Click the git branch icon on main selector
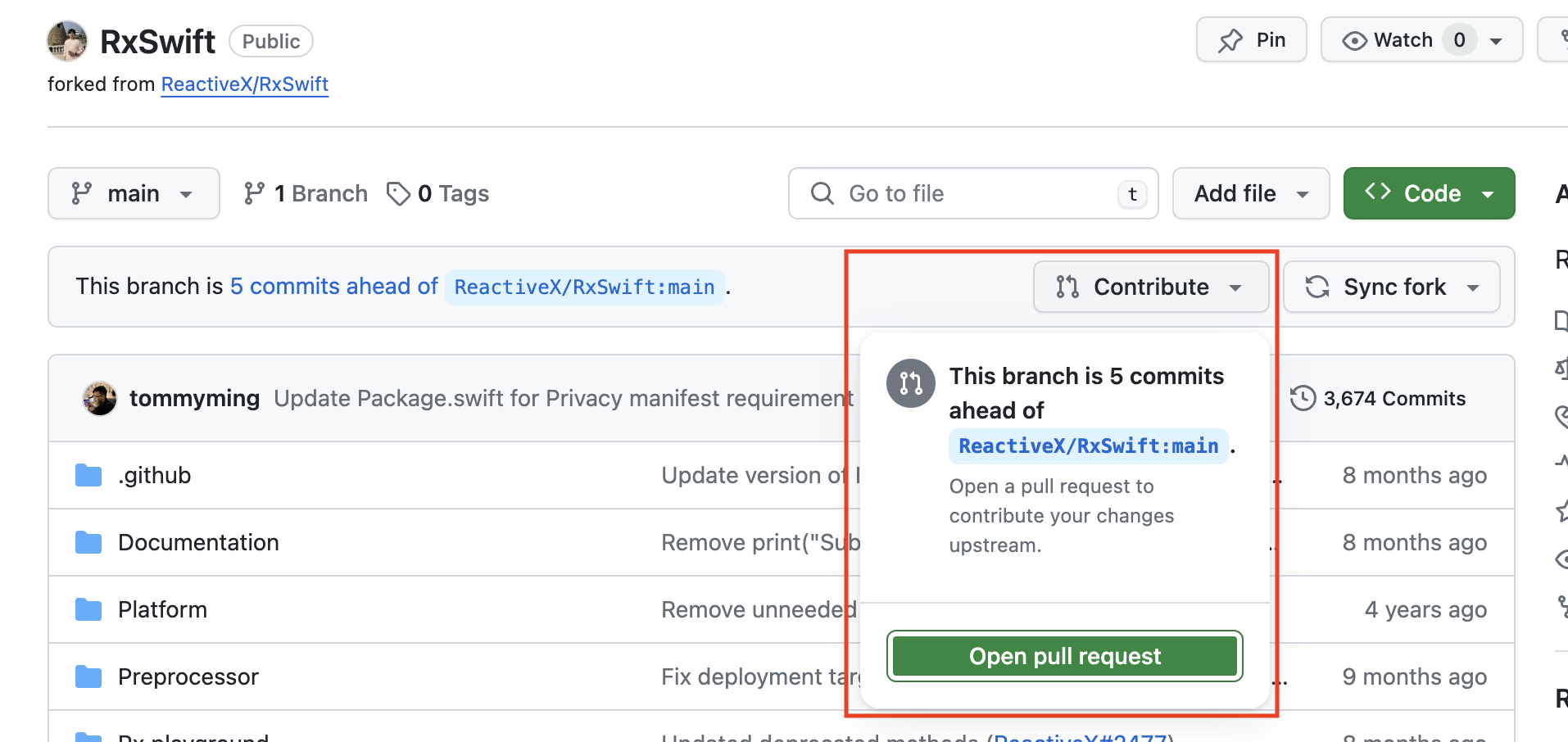Image resolution: width=1568 pixels, height=742 pixels. pos(81,193)
